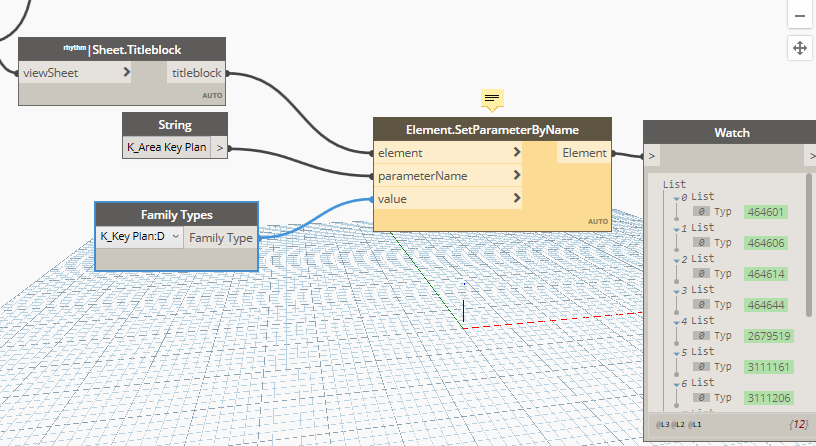Click the element input port chevron
Screen dimensions: 816x446
pyautogui.click(x=516, y=152)
